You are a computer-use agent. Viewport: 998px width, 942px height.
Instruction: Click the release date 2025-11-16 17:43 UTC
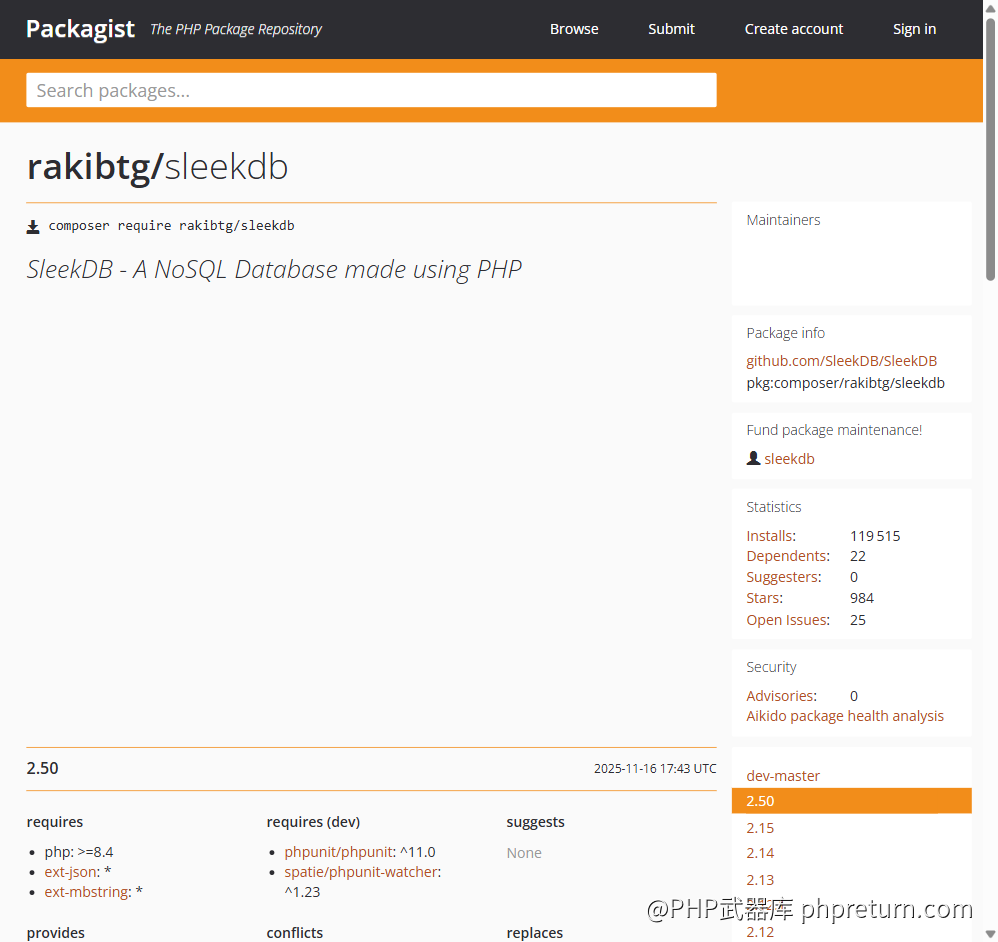point(655,769)
